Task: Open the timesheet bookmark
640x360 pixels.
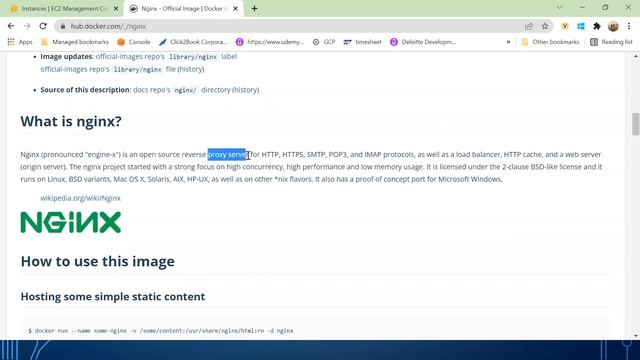Action: click(362, 42)
